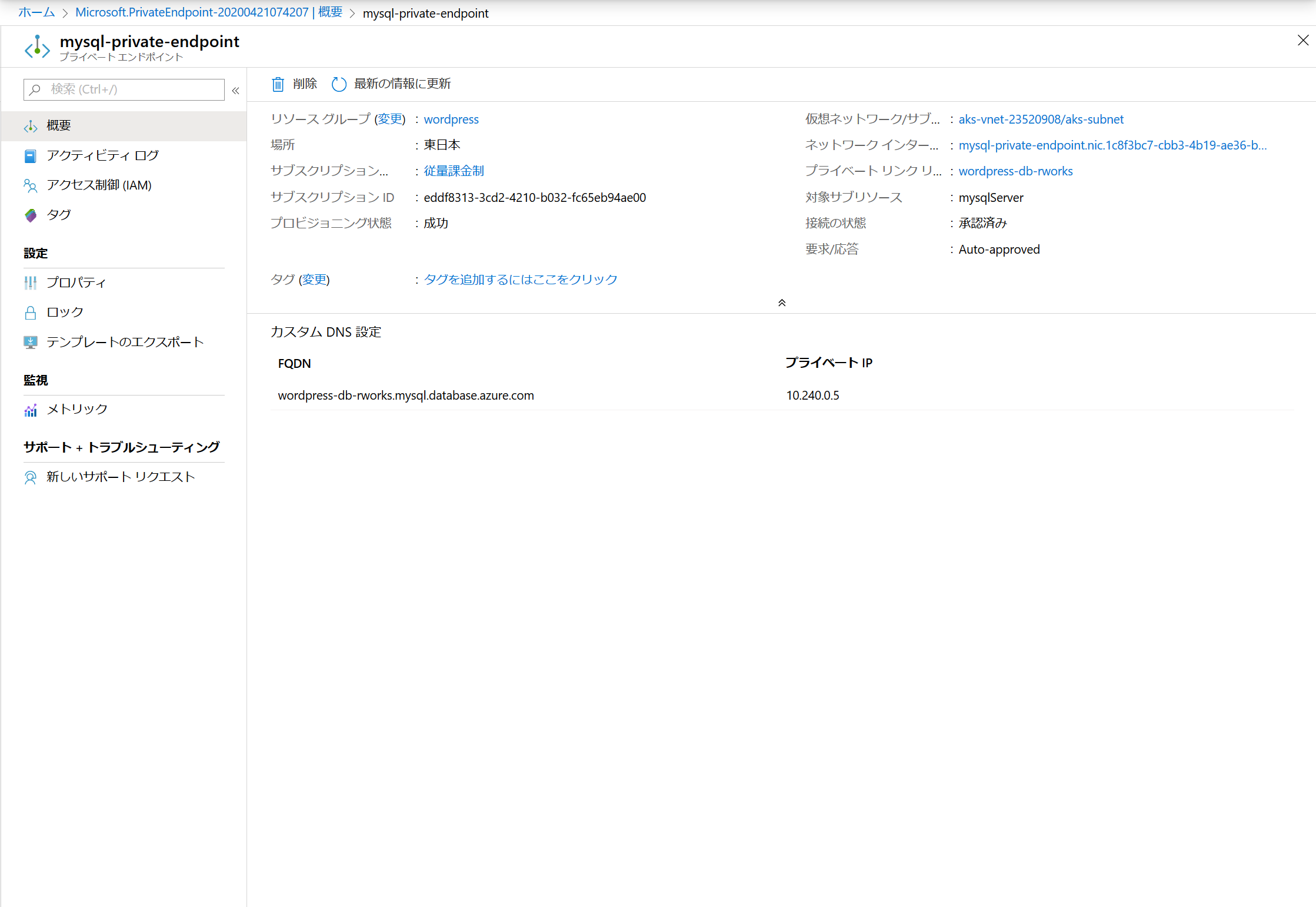
Task: Open the 従量課金制 subscription link
Action: 454,171
